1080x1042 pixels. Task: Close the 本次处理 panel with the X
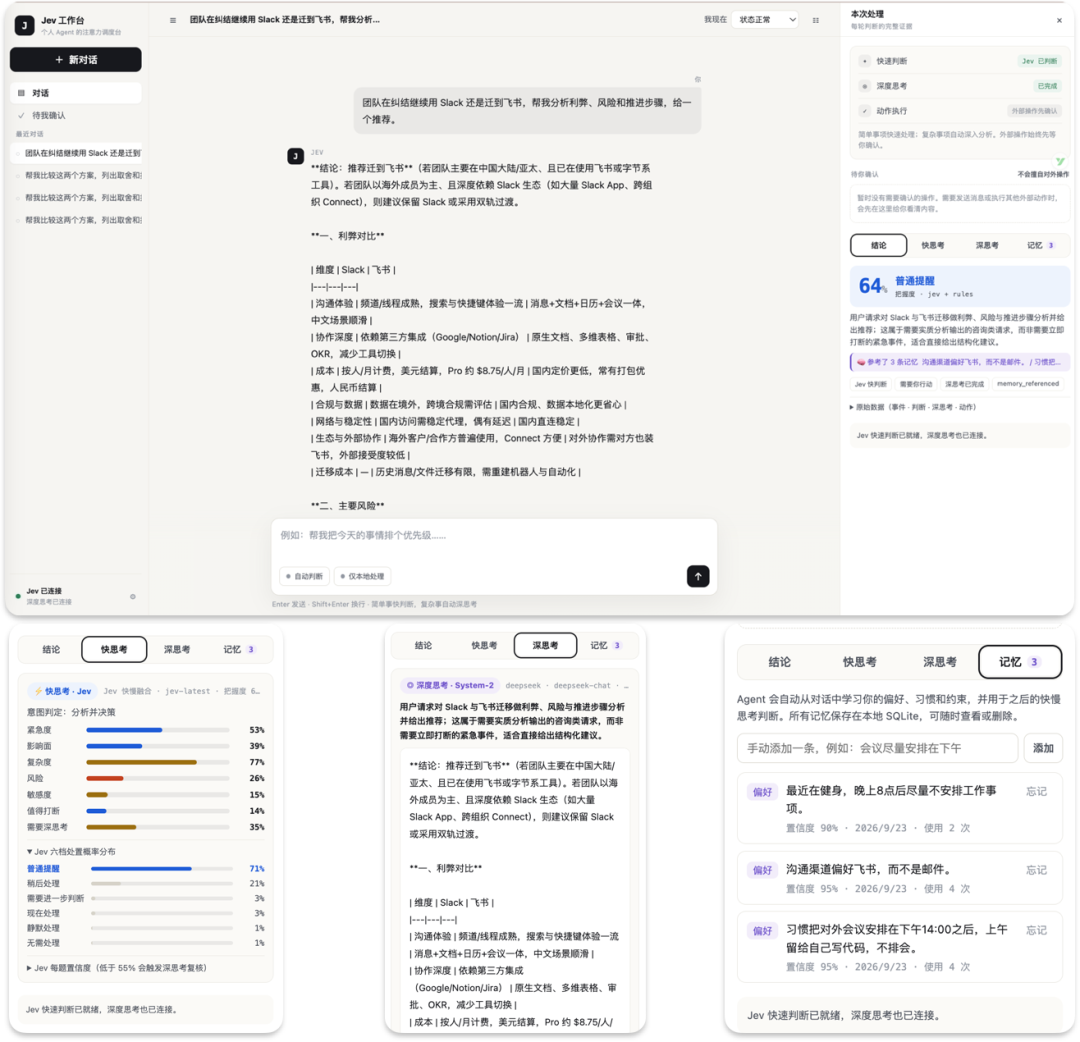pyautogui.click(x=1059, y=20)
